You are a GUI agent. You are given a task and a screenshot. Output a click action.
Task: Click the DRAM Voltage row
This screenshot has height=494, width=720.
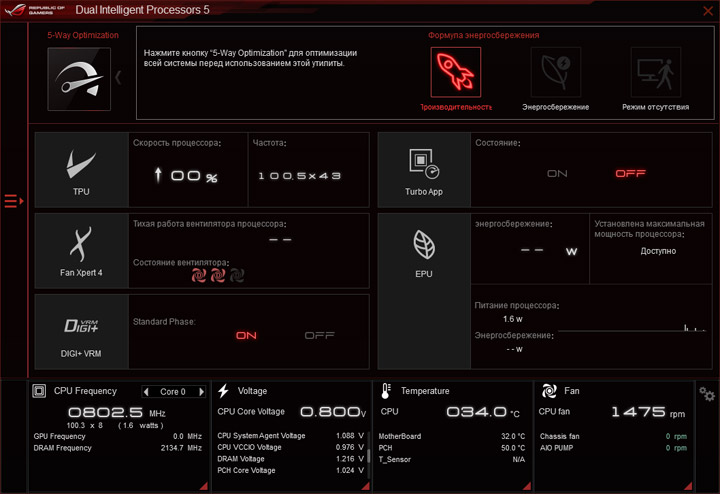291,459
